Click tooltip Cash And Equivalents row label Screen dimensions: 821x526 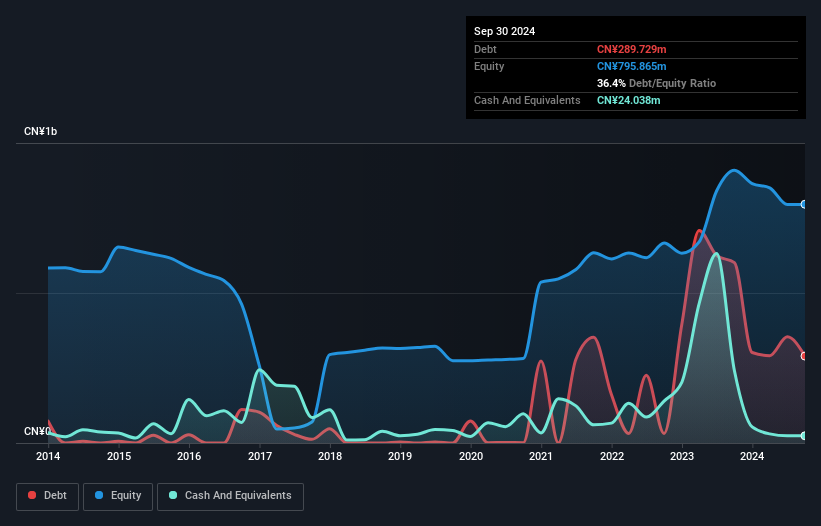527,100
